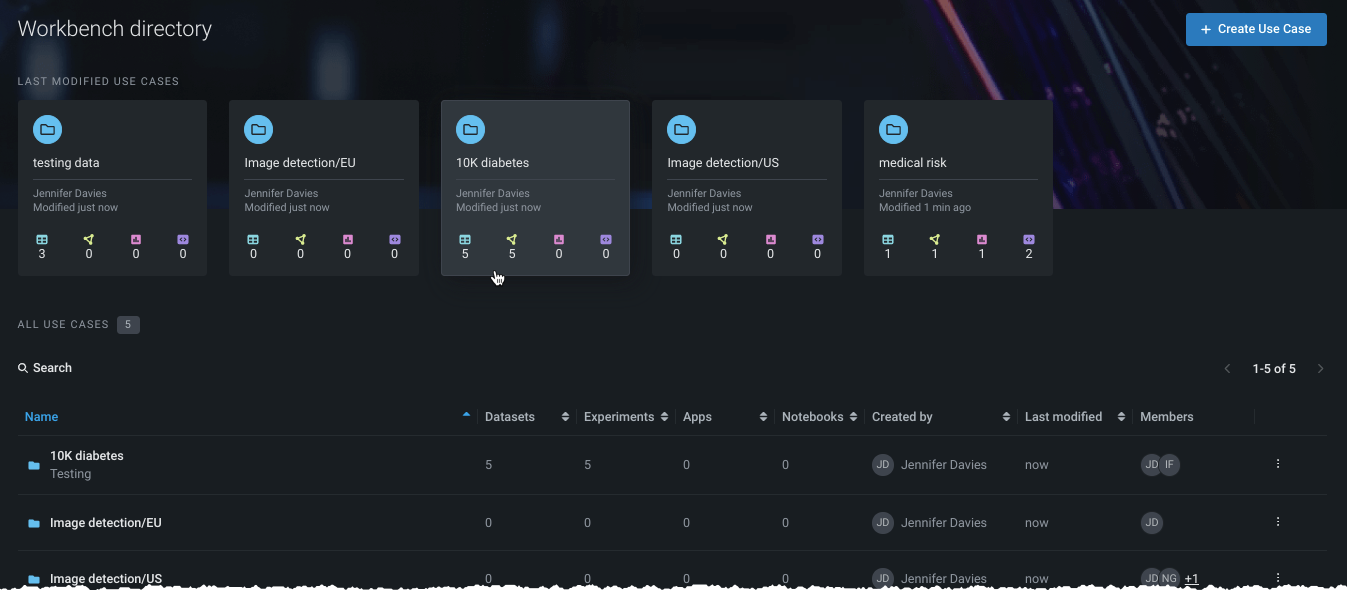Click apps icon on testing data card
Image resolution: width=1347 pixels, height=590 pixels.
(x=136, y=240)
